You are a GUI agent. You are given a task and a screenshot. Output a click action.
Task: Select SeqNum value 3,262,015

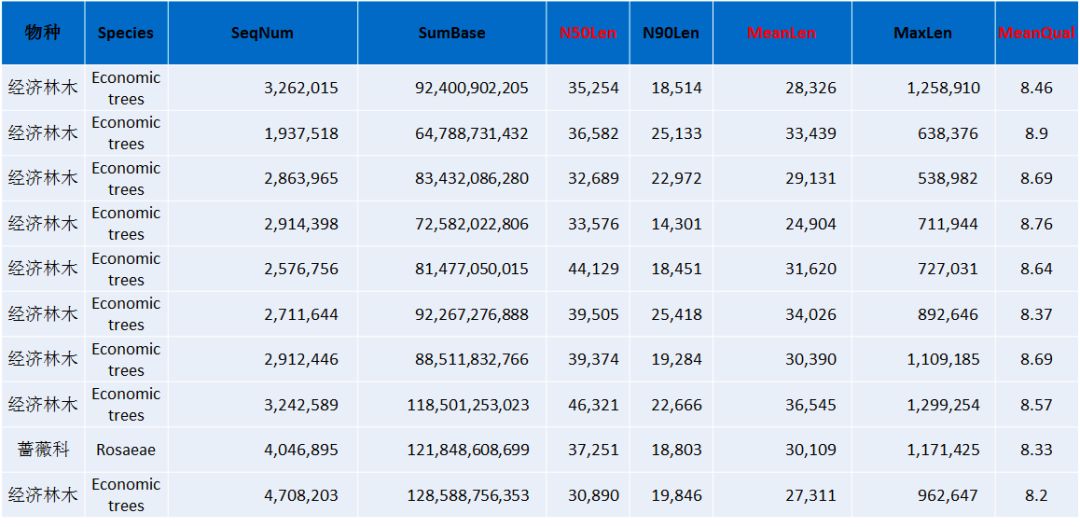pyautogui.click(x=301, y=88)
